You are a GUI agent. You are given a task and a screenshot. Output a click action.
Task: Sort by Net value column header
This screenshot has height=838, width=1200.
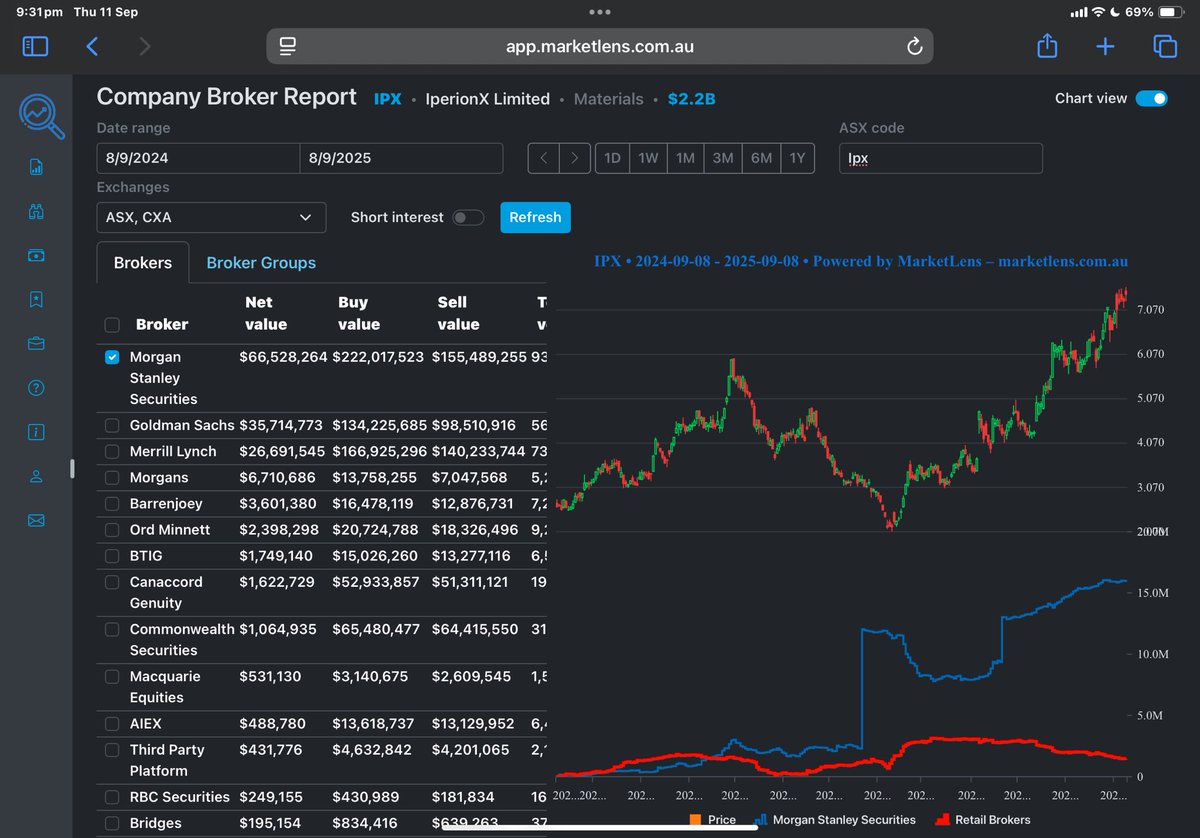pos(266,313)
